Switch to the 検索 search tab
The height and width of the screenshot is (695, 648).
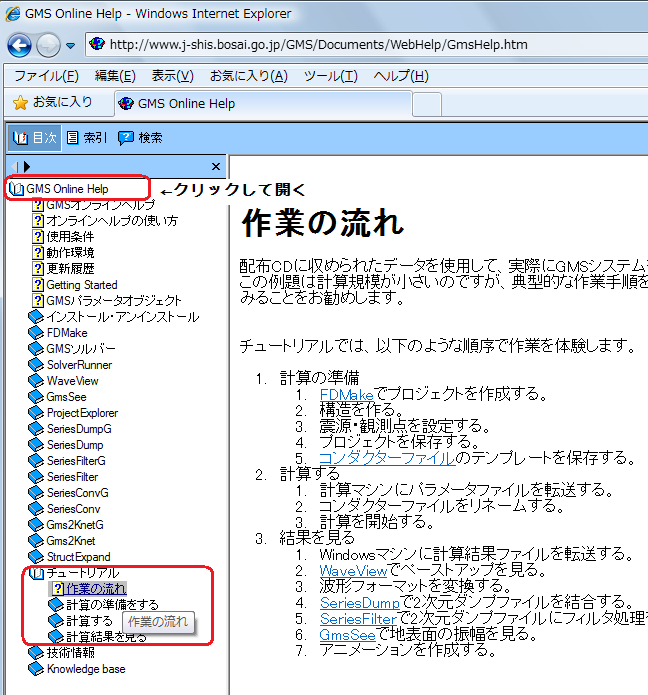140,138
